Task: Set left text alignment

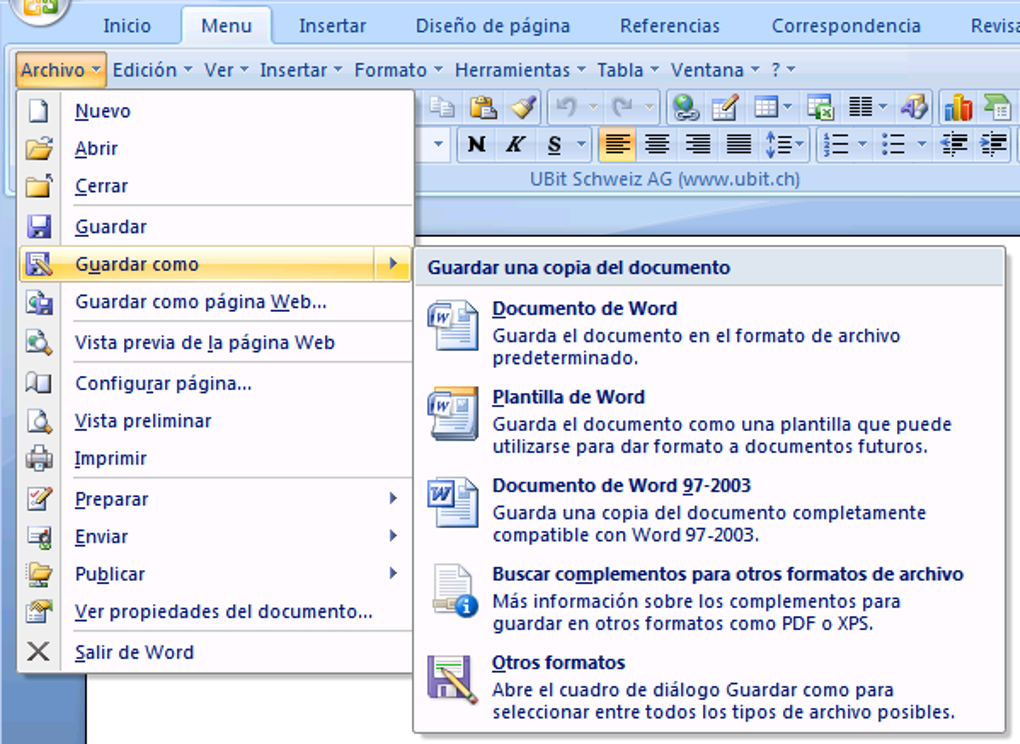Action: pos(617,144)
